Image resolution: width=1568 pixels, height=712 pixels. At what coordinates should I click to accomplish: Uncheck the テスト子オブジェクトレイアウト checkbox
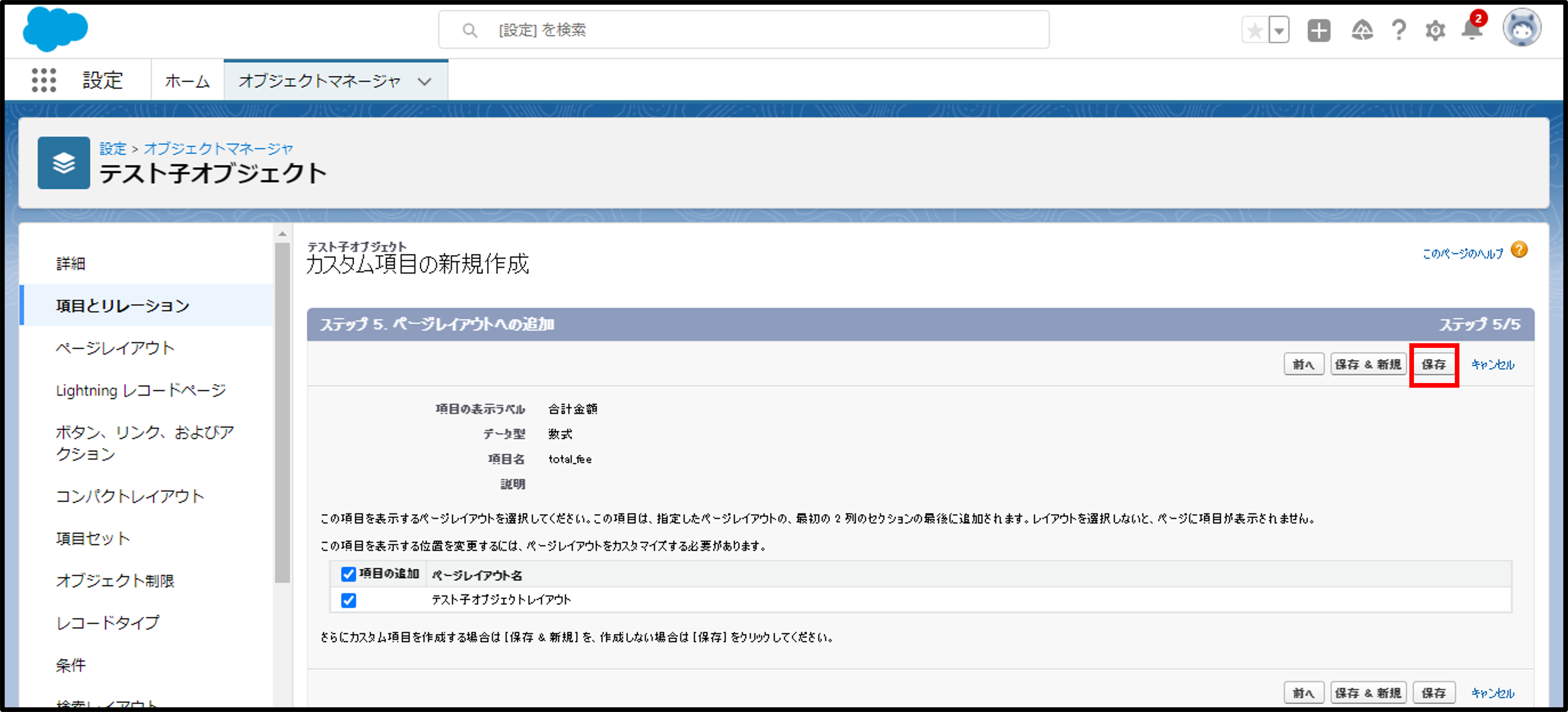[348, 601]
